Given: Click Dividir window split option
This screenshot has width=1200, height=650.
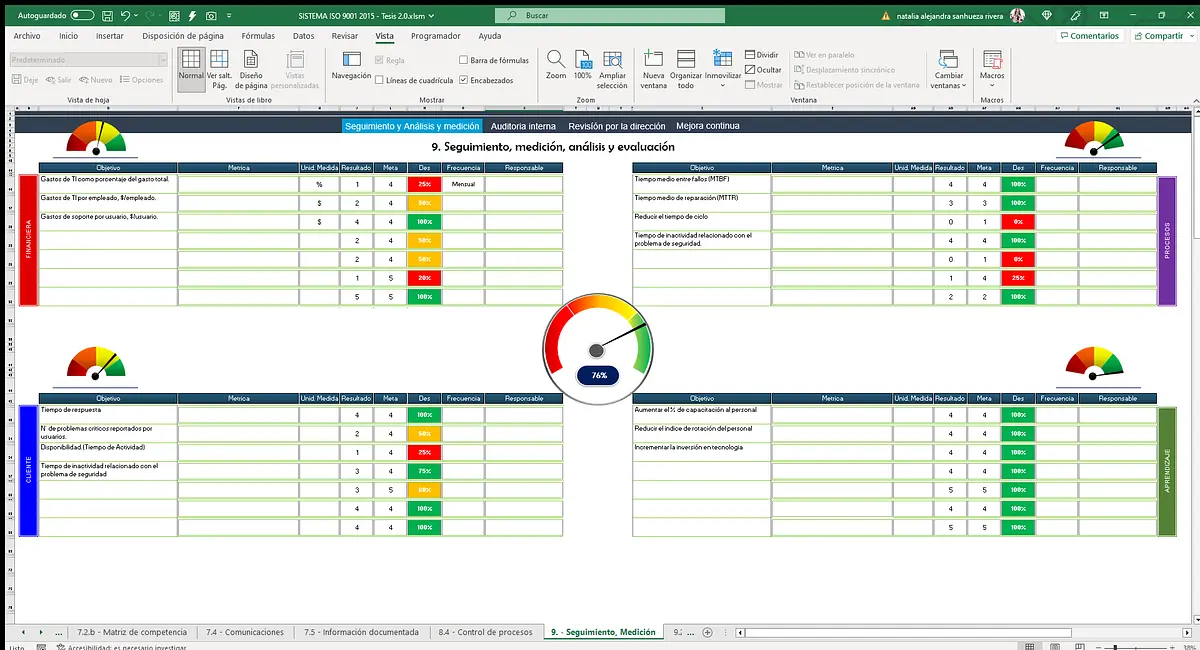Looking at the screenshot, I should click(x=762, y=55).
